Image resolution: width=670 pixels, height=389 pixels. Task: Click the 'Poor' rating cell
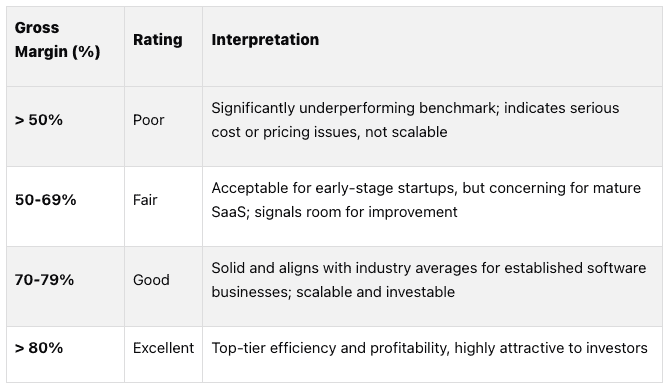pos(163,127)
